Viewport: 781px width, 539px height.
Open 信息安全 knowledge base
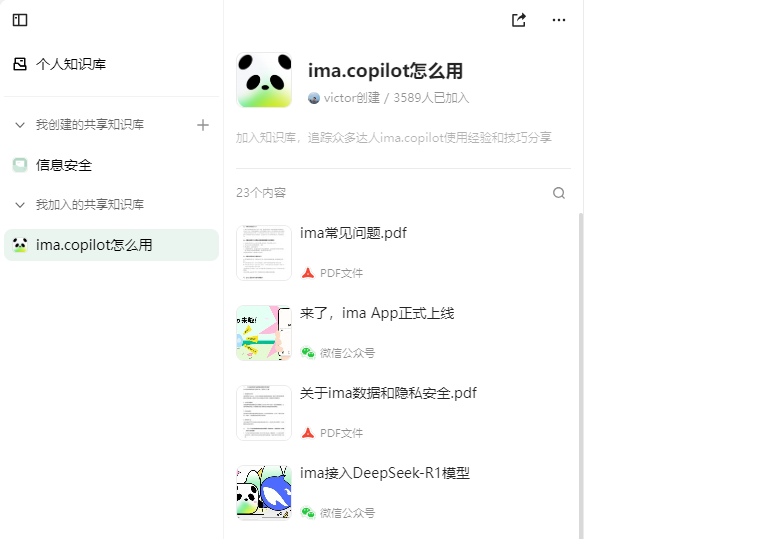pyautogui.click(x=64, y=165)
